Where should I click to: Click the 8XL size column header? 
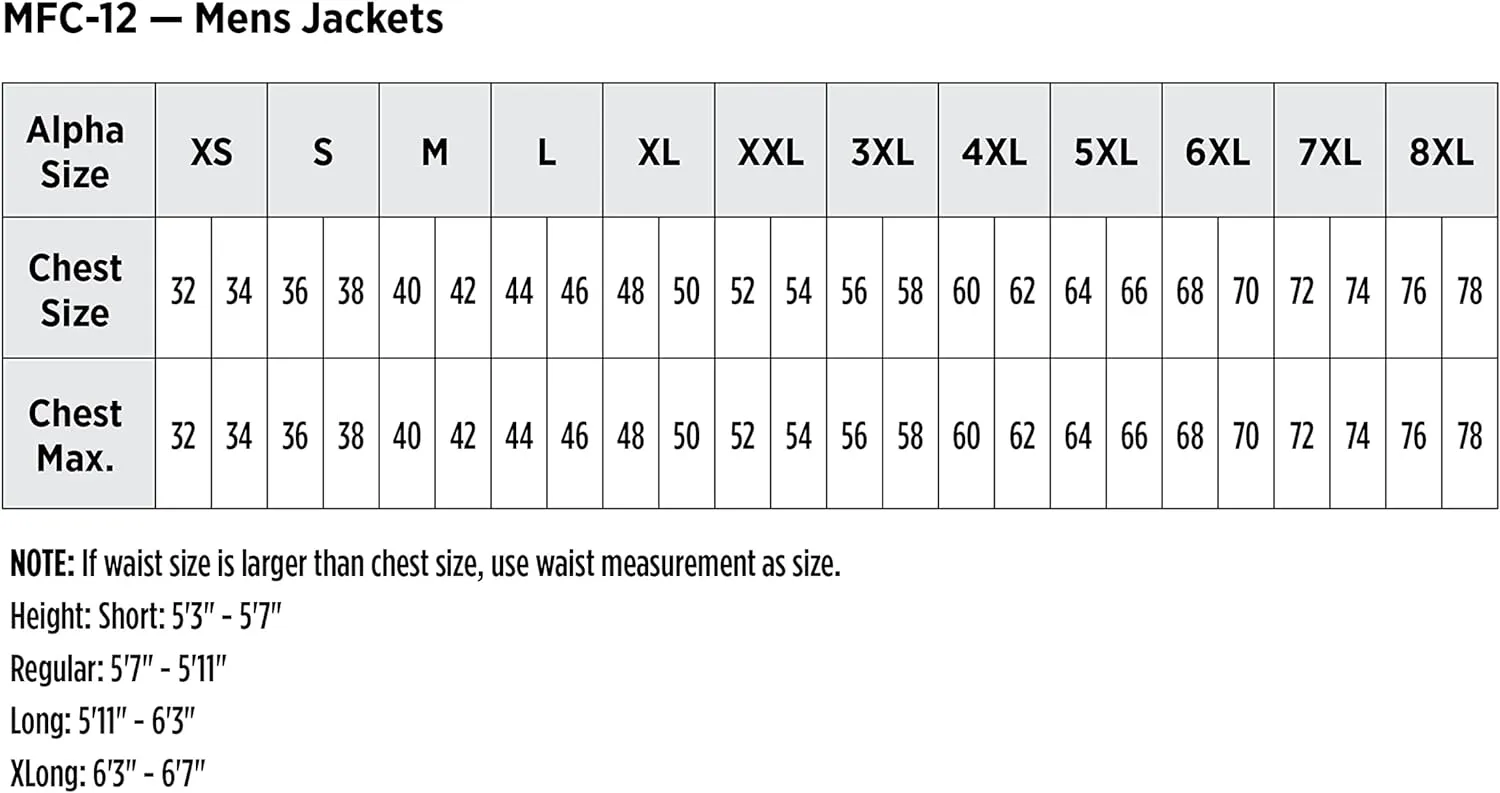[x=1441, y=152]
